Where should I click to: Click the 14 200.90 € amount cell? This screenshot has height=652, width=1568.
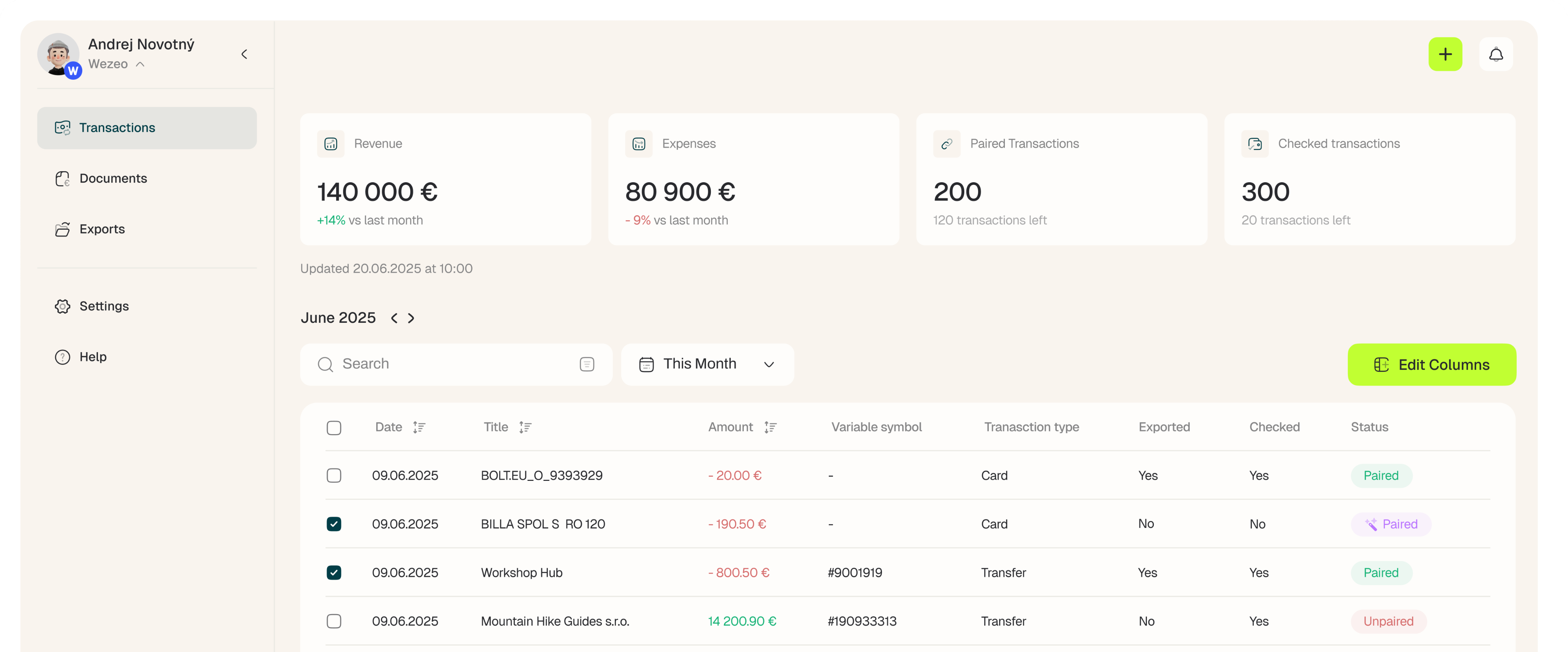tap(742, 621)
